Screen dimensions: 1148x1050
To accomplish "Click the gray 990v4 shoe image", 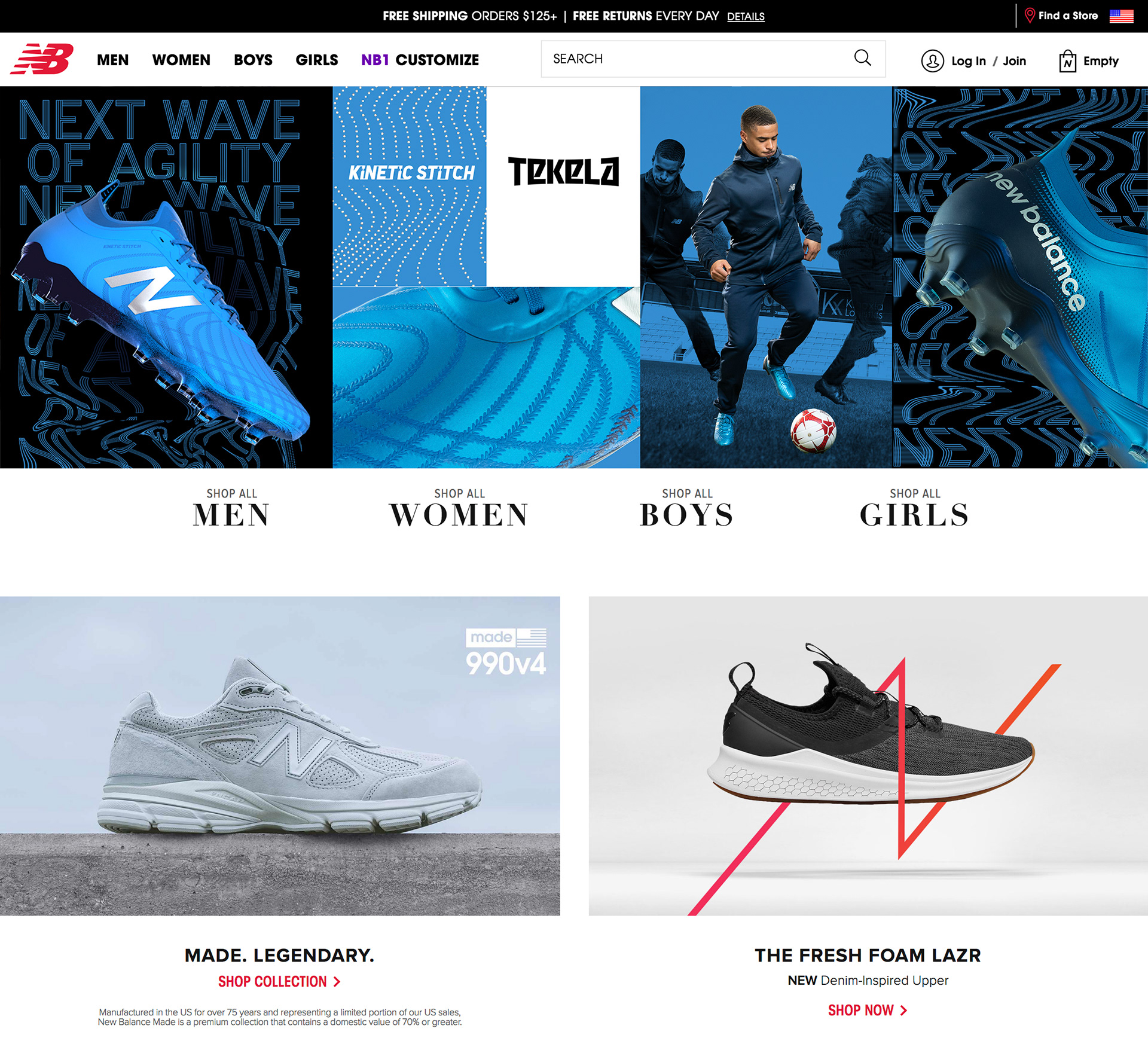I will (x=280, y=755).
